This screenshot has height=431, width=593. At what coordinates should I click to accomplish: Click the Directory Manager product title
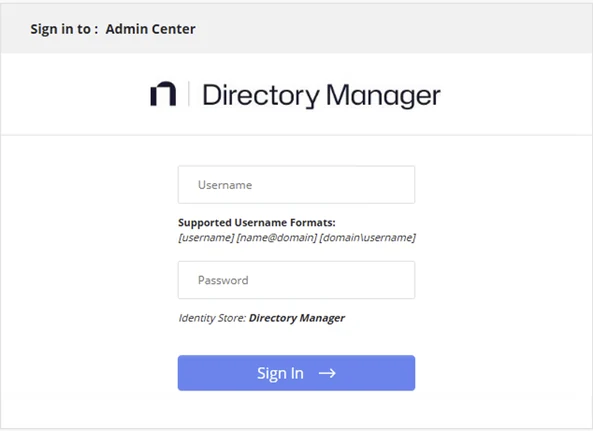(321, 96)
